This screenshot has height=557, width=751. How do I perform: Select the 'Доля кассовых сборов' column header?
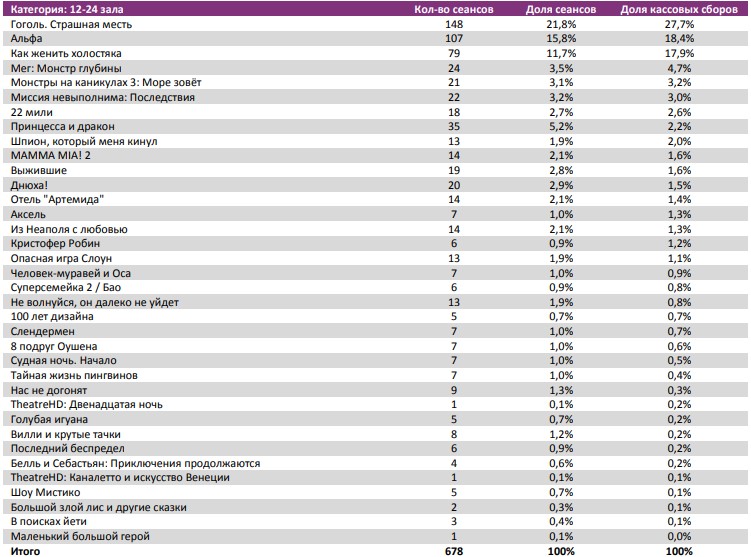(678, 9)
